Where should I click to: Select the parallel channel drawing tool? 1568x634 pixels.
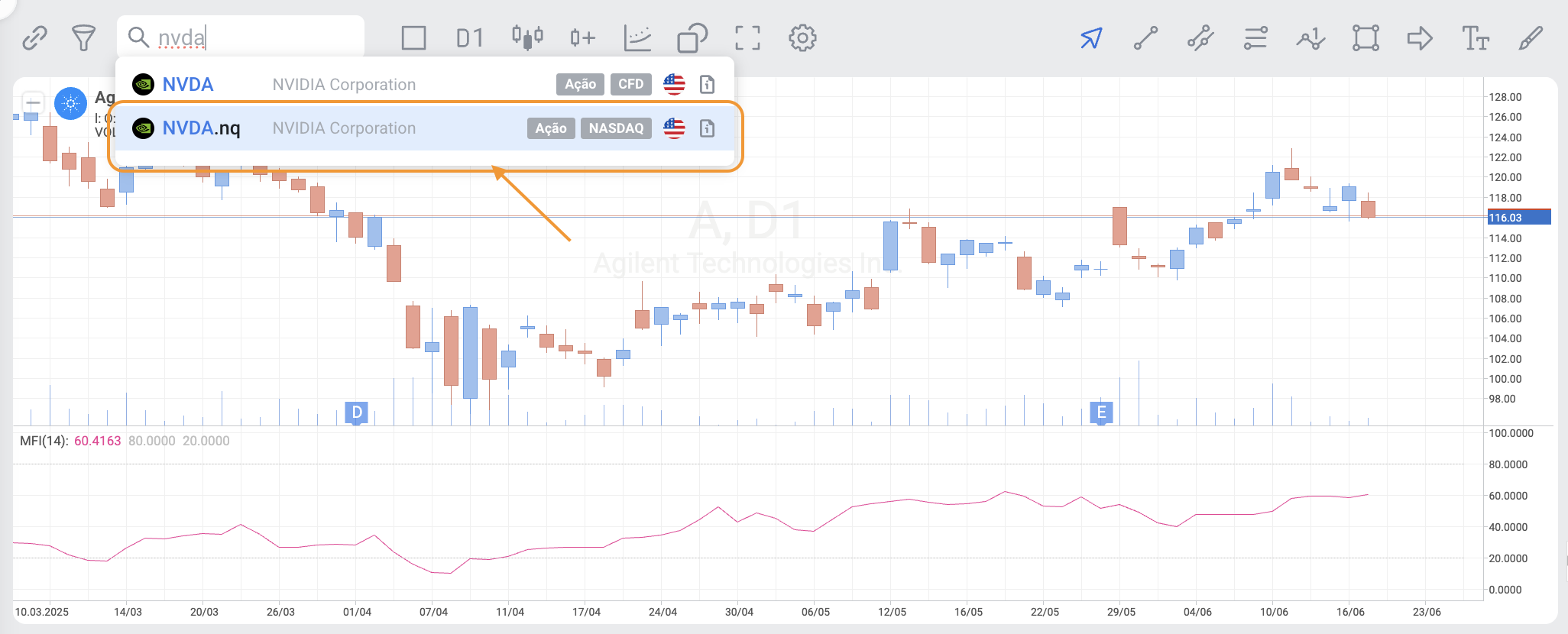click(1200, 37)
